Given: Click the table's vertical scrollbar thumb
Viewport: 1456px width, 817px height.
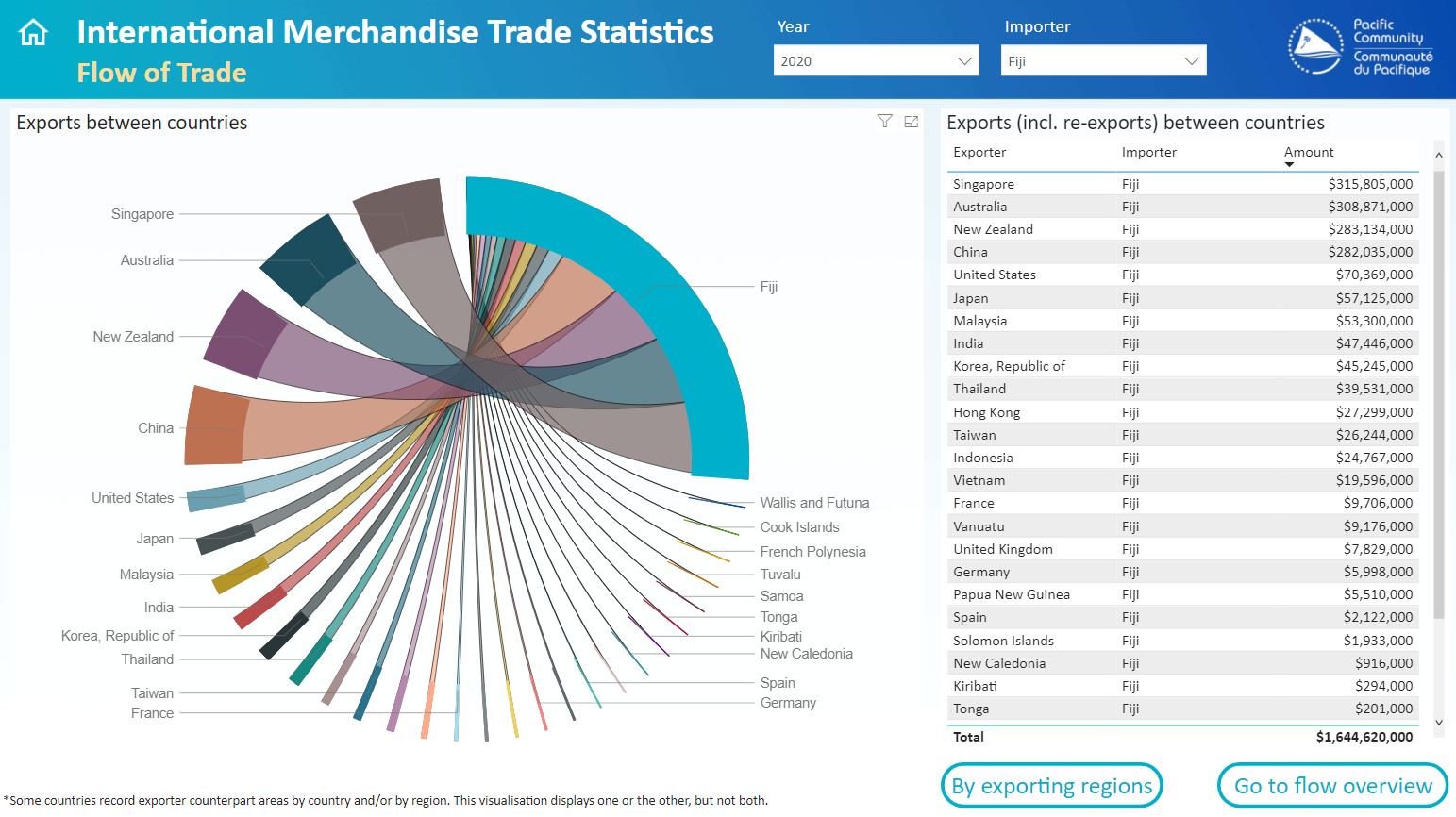Looking at the screenshot, I should [1438, 396].
